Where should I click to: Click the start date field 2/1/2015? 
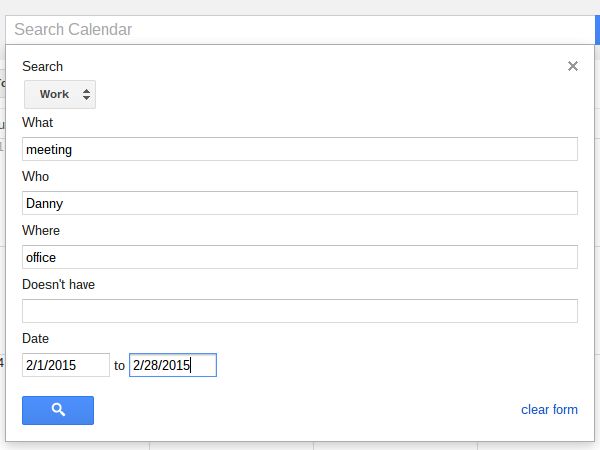66,365
